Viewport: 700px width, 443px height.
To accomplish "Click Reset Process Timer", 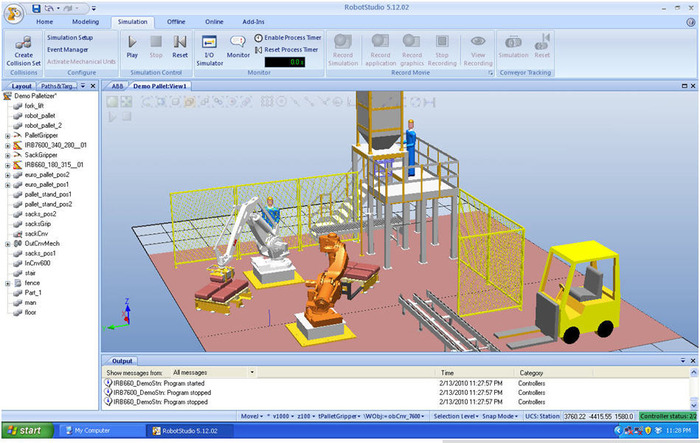I will [x=287, y=50].
